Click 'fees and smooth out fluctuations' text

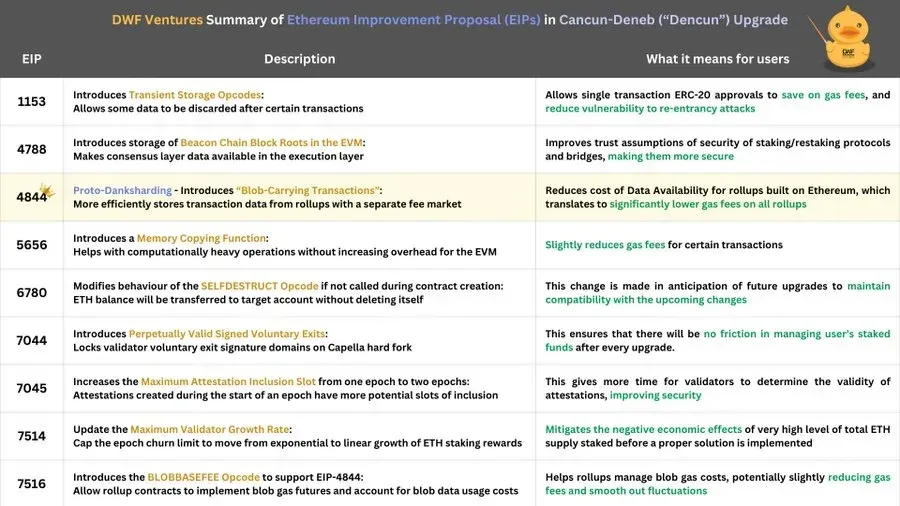pos(626,491)
